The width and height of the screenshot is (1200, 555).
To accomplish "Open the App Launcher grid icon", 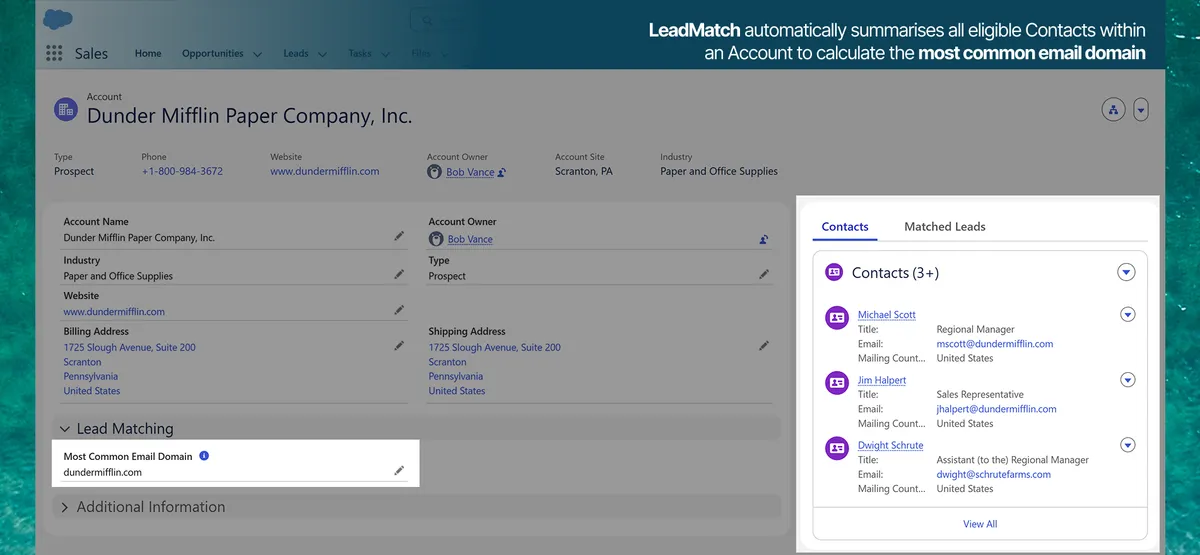I will pos(54,53).
